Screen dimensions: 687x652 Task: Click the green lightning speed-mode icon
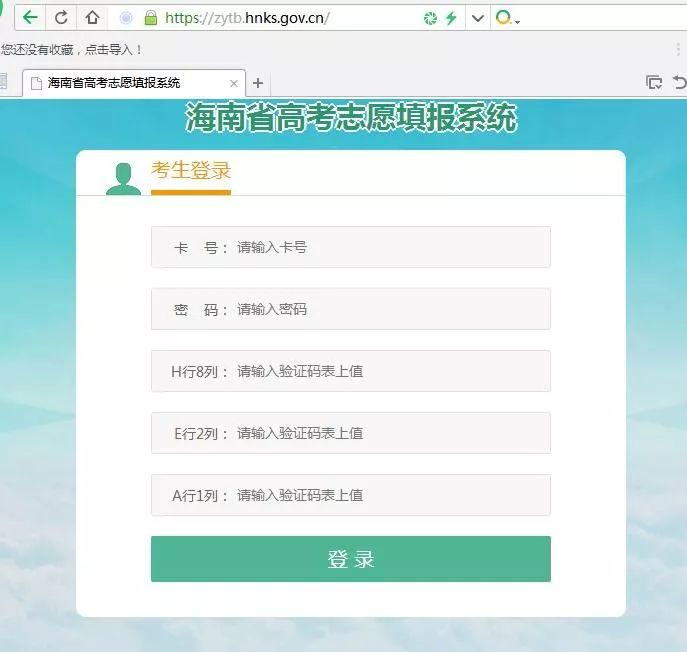(451, 18)
